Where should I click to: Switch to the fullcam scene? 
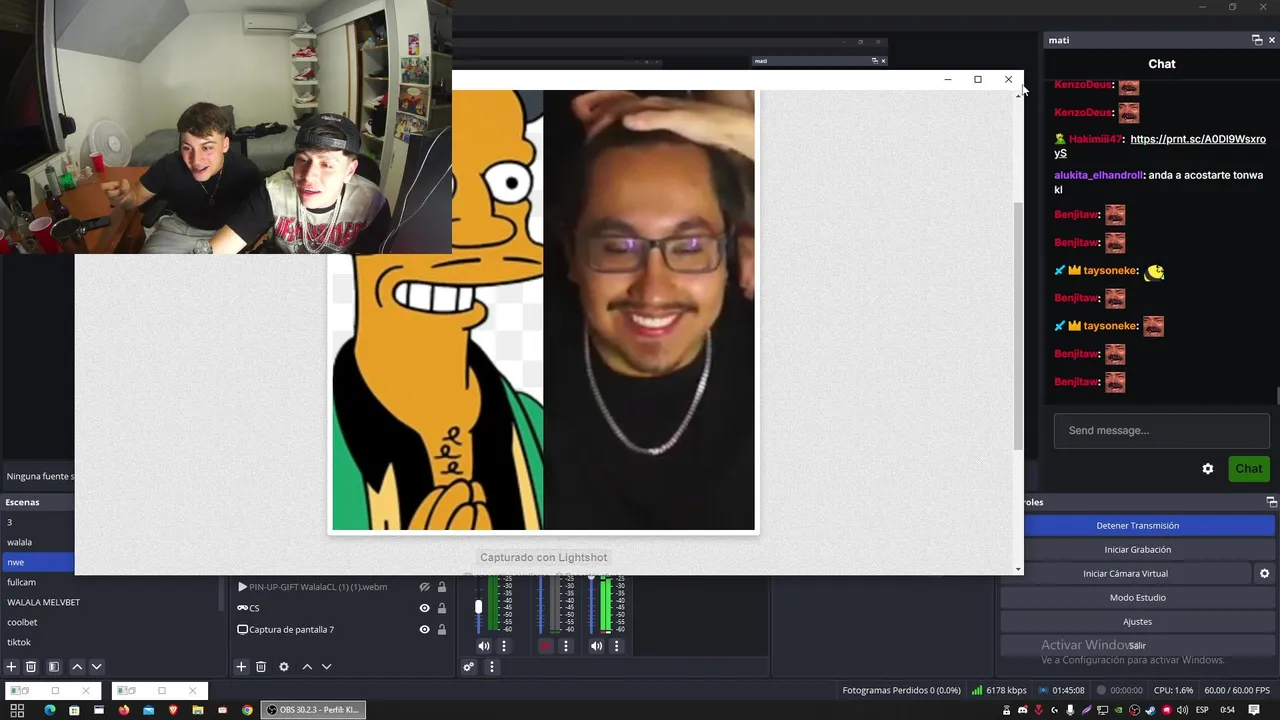click(110, 582)
